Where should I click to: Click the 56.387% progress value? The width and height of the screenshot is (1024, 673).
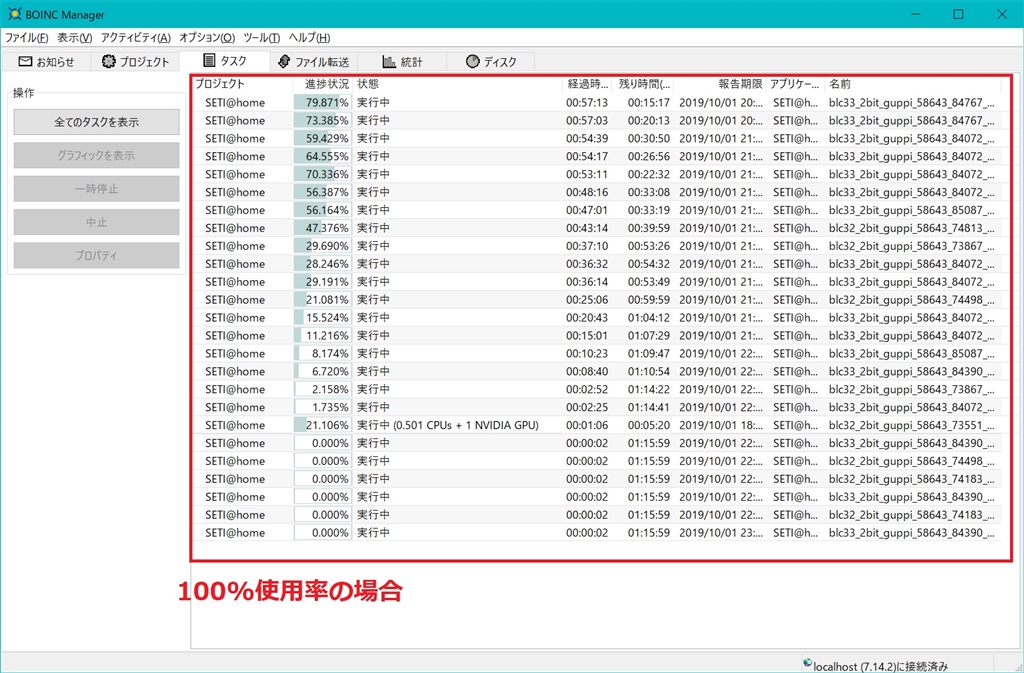click(x=327, y=192)
